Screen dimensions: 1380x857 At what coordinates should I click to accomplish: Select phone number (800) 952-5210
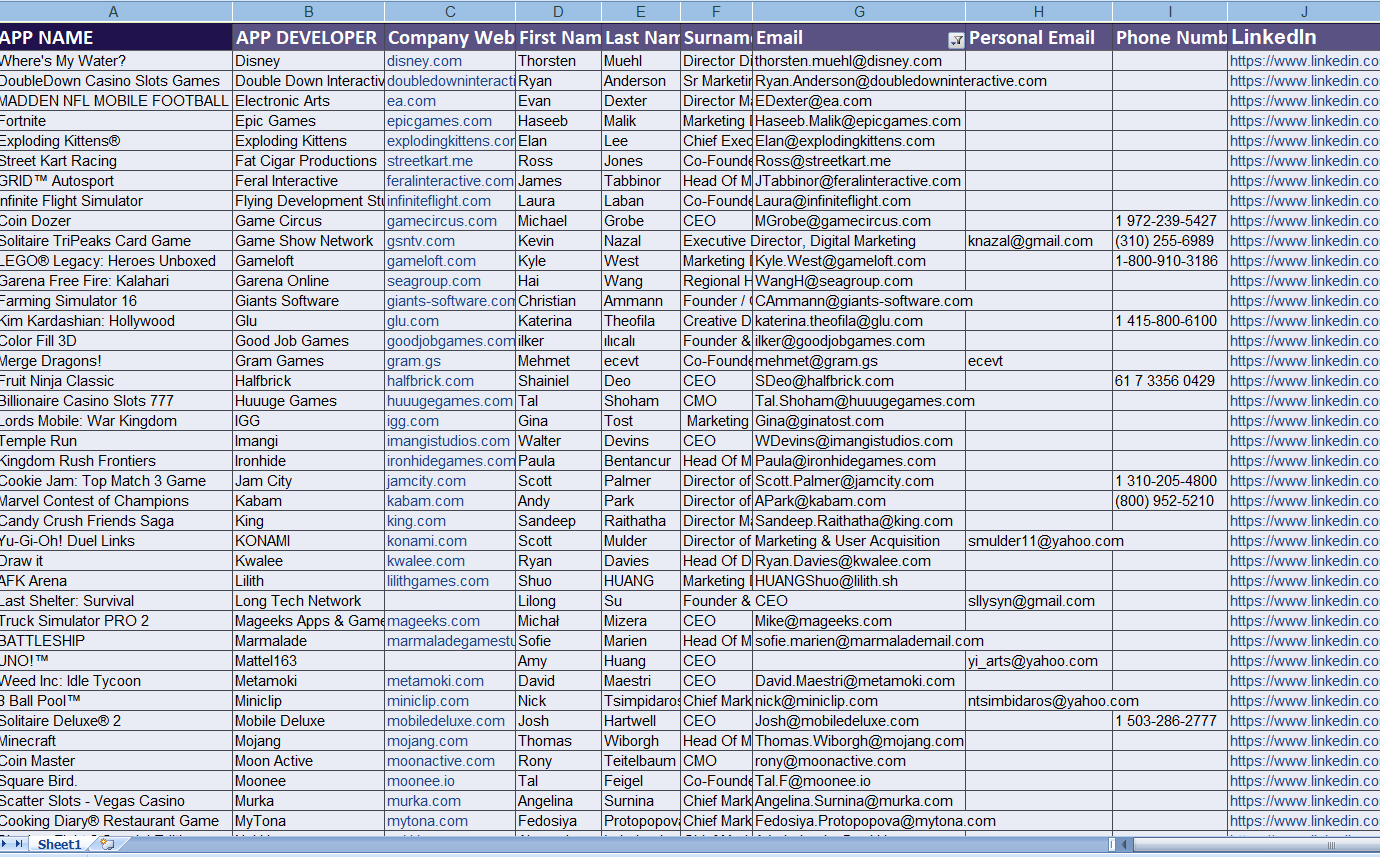1170,501
